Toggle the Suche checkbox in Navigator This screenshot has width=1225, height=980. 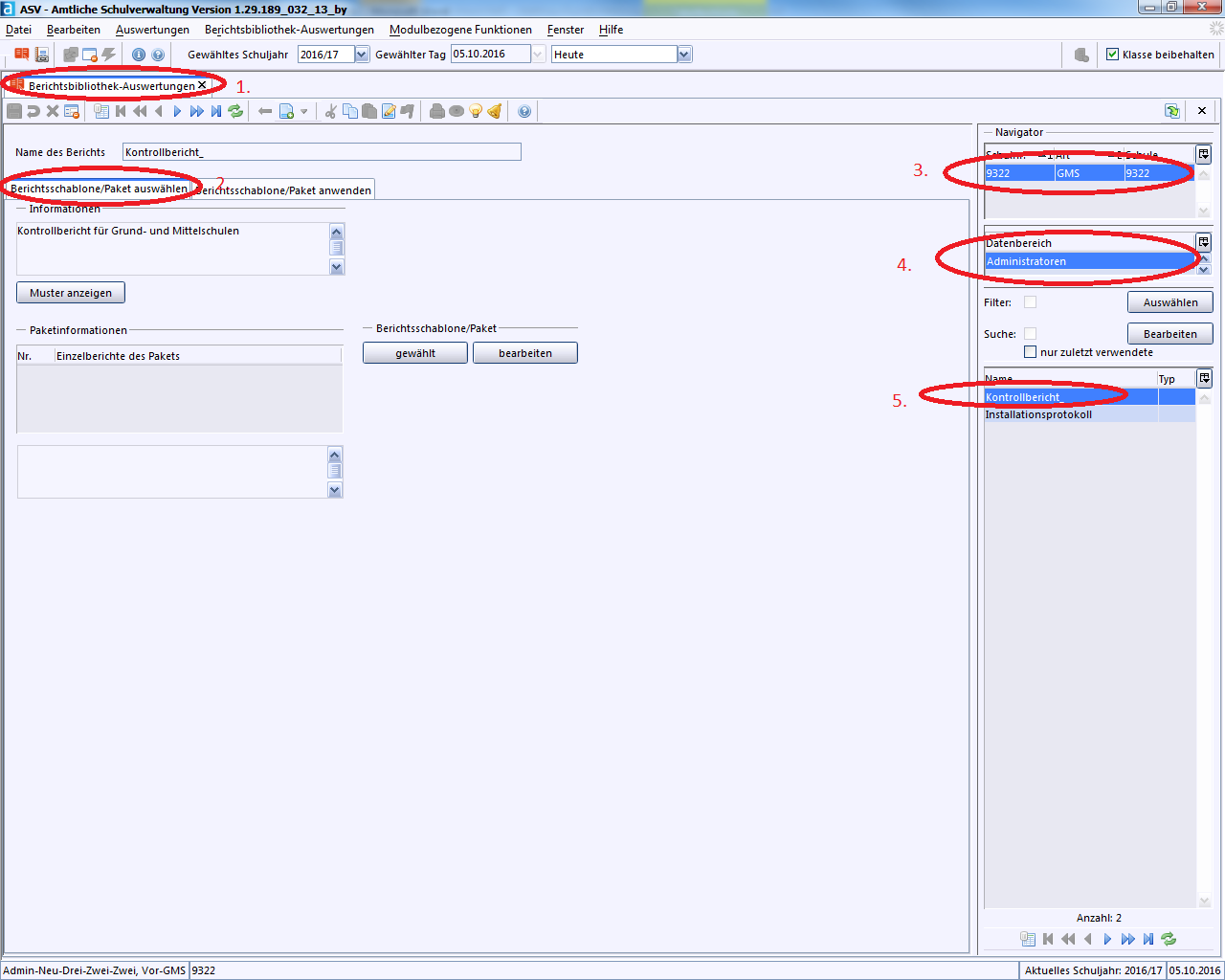[1030, 333]
